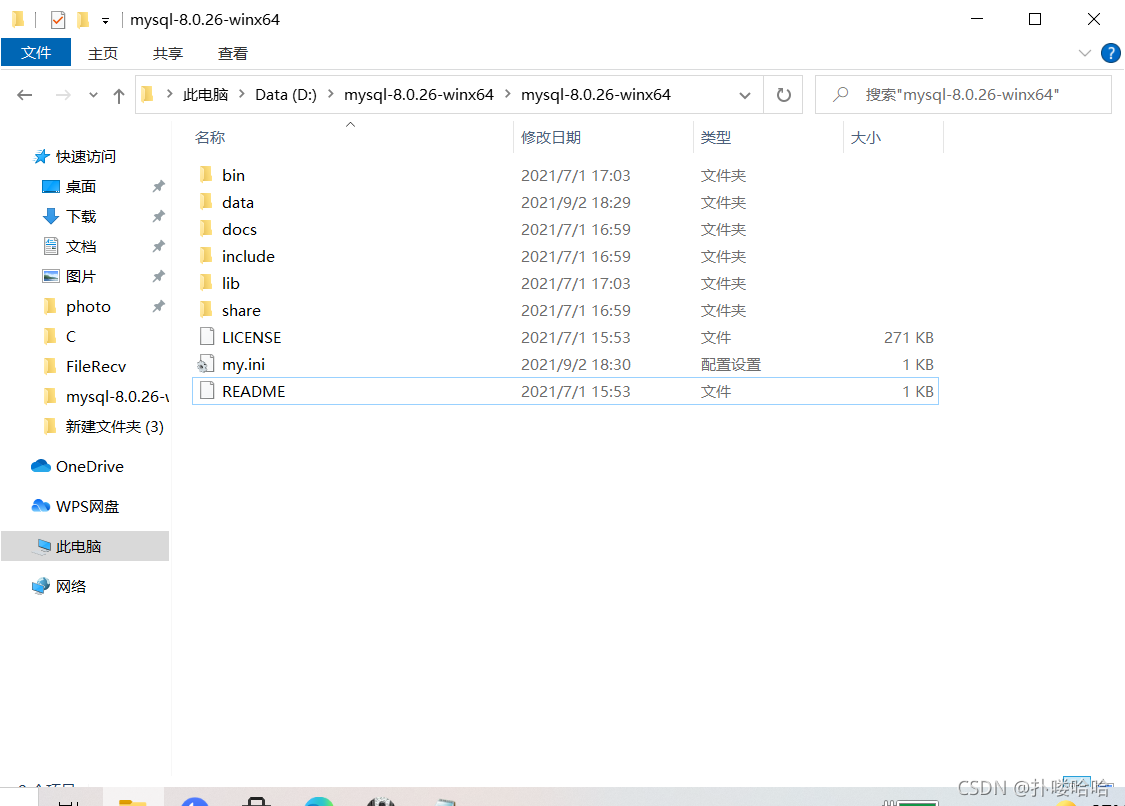Open the my.ini configuration file icon
The height and width of the screenshot is (806, 1125).
207,365
